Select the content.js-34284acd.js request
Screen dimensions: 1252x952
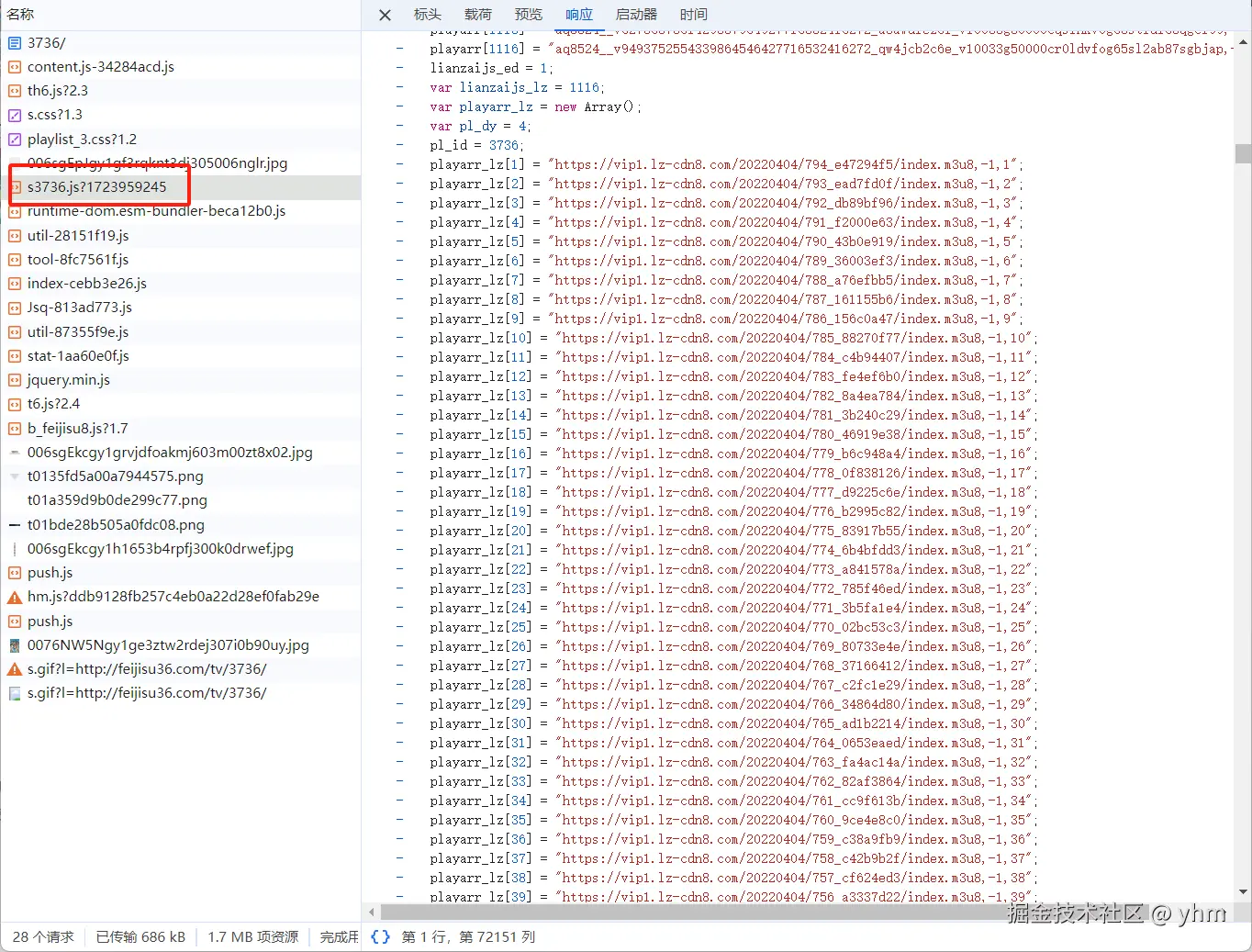tap(181, 67)
